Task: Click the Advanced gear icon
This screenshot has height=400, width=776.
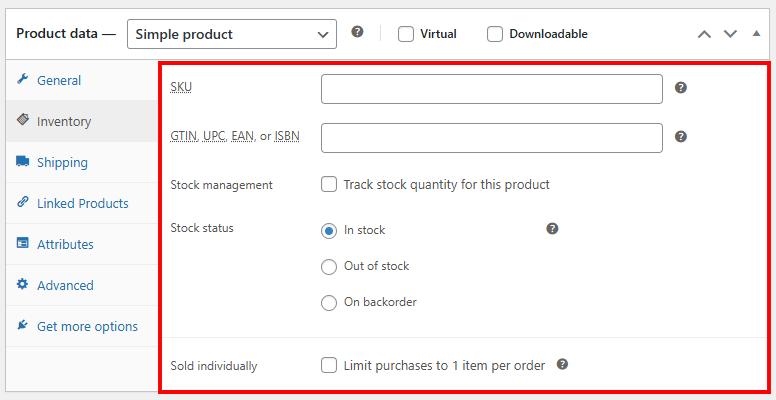Action: tap(23, 285)
